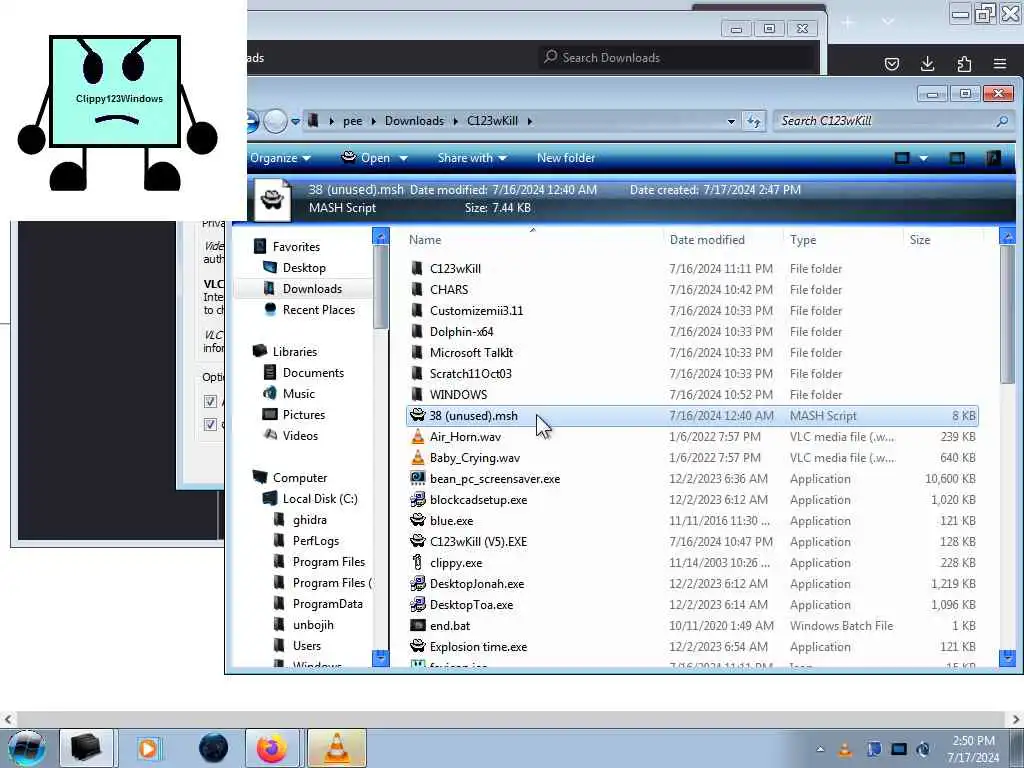Click the Search C123wKill box
Image resolution: width=1024 pixels, height=768 pixels.
tap(892, 121)
